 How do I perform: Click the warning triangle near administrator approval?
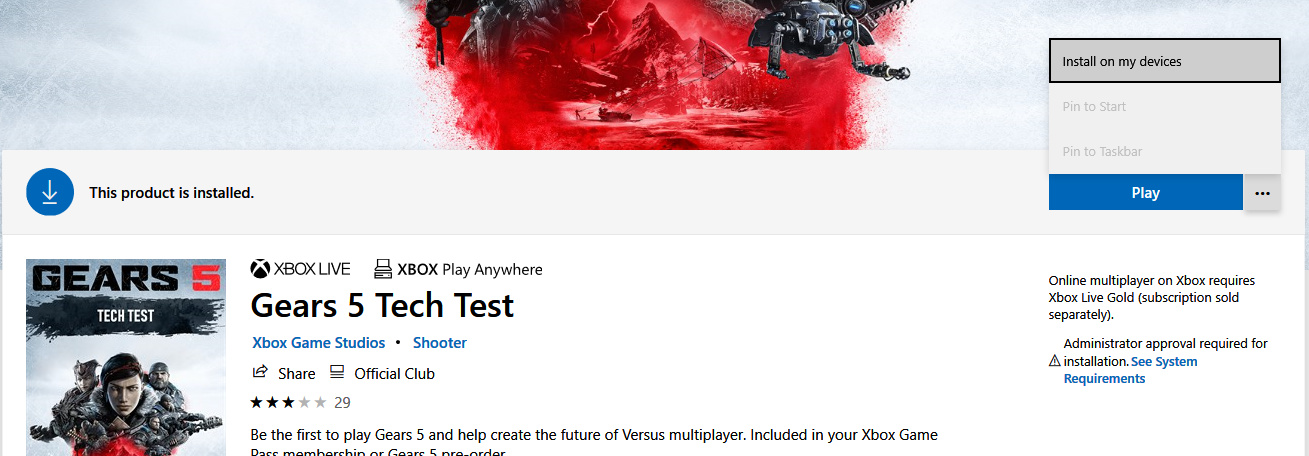[1054, 361]
